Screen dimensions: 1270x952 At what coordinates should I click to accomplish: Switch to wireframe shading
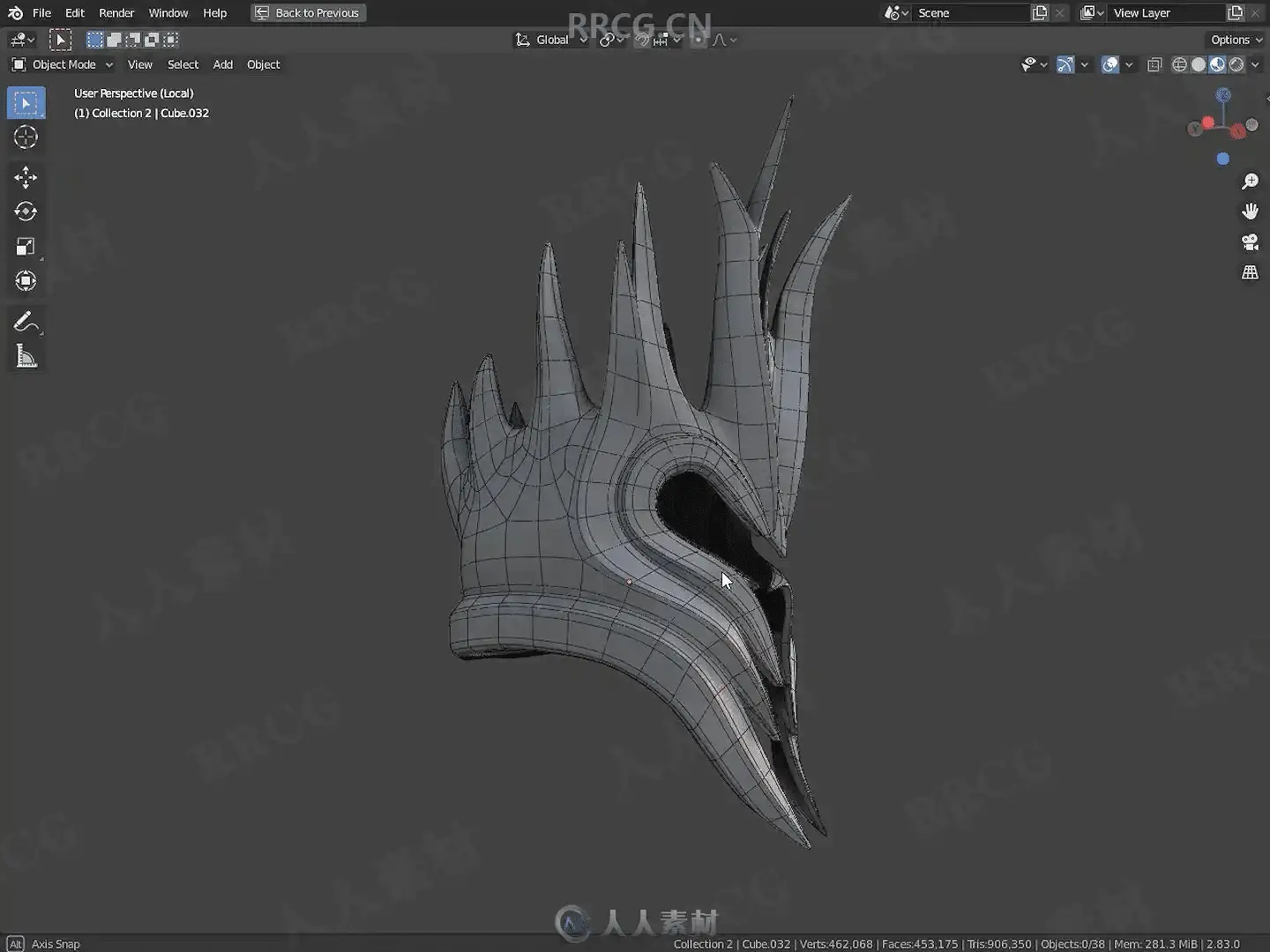[1179, 64]
